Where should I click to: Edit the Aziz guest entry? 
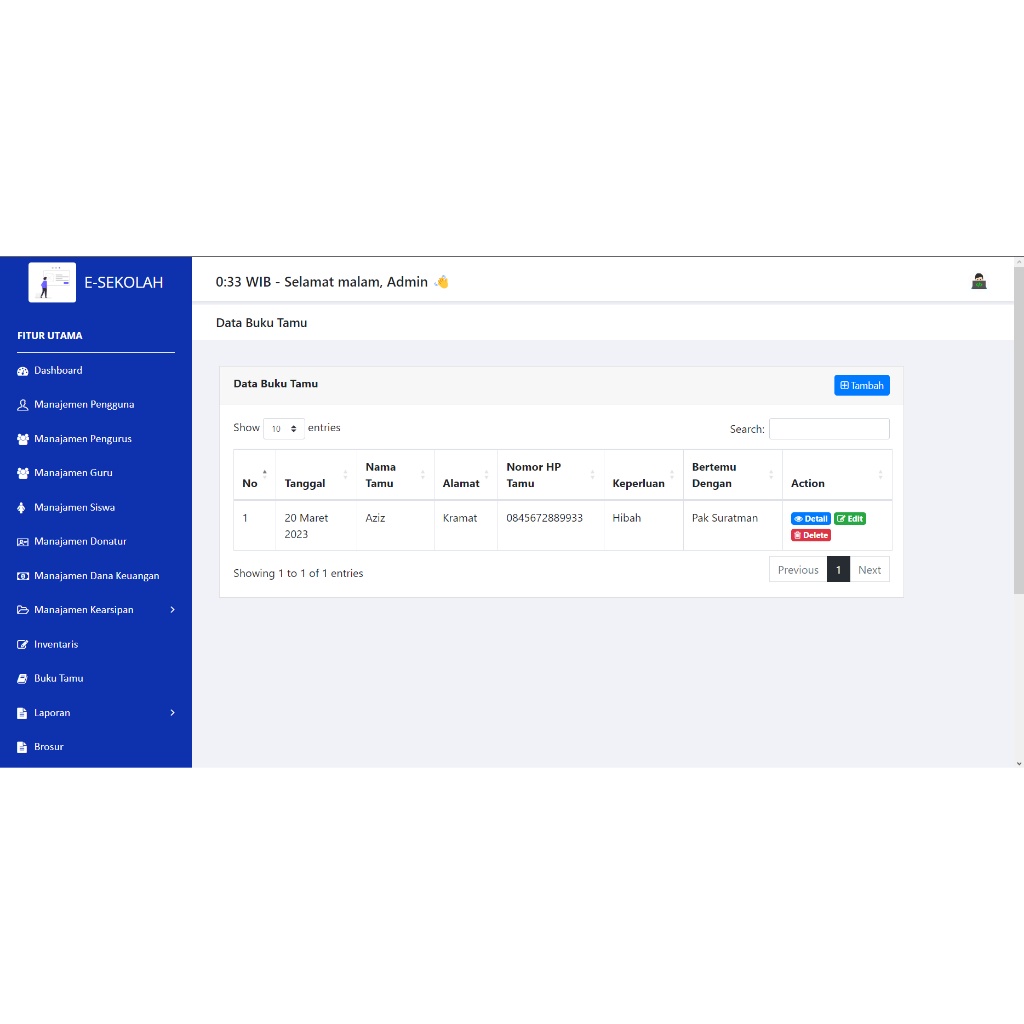click(850, 519)
